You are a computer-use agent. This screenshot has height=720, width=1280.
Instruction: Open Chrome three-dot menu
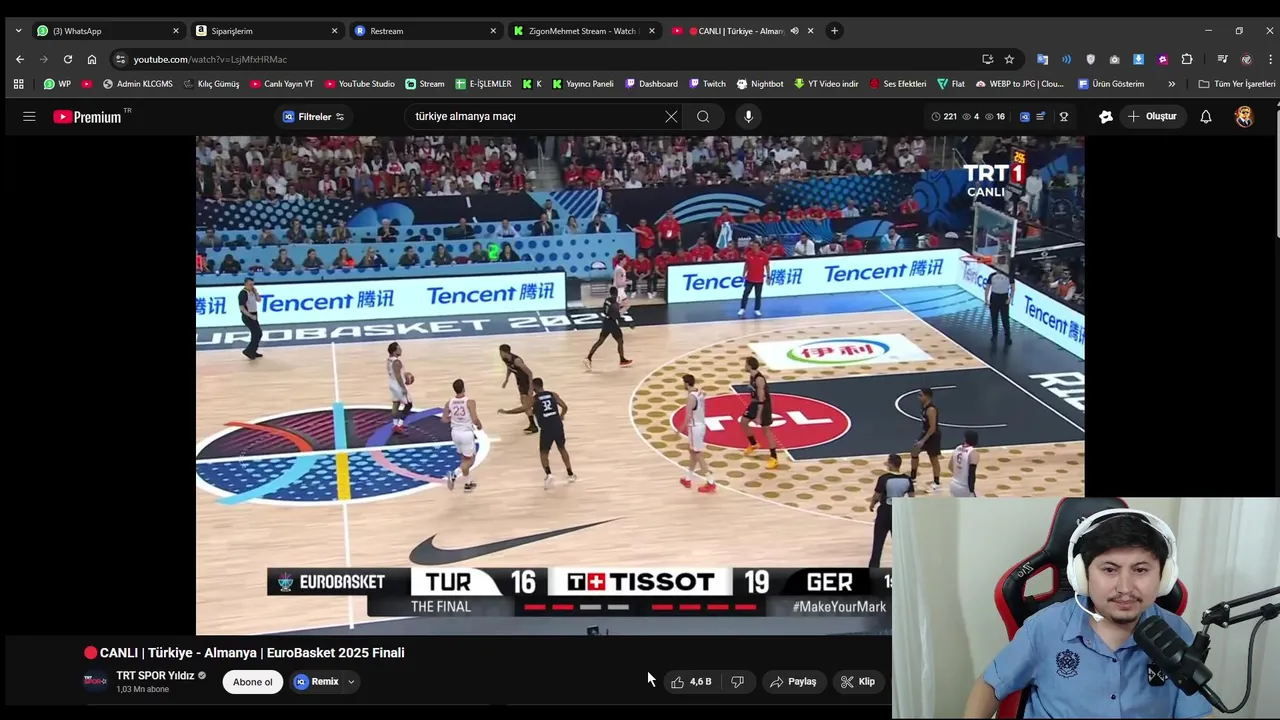point(1270,59)
